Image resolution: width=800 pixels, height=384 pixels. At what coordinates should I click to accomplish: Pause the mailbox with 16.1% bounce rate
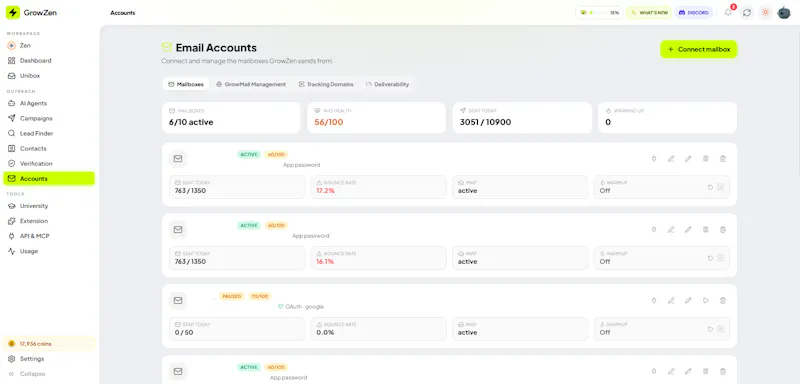click(x=706, y=229)
